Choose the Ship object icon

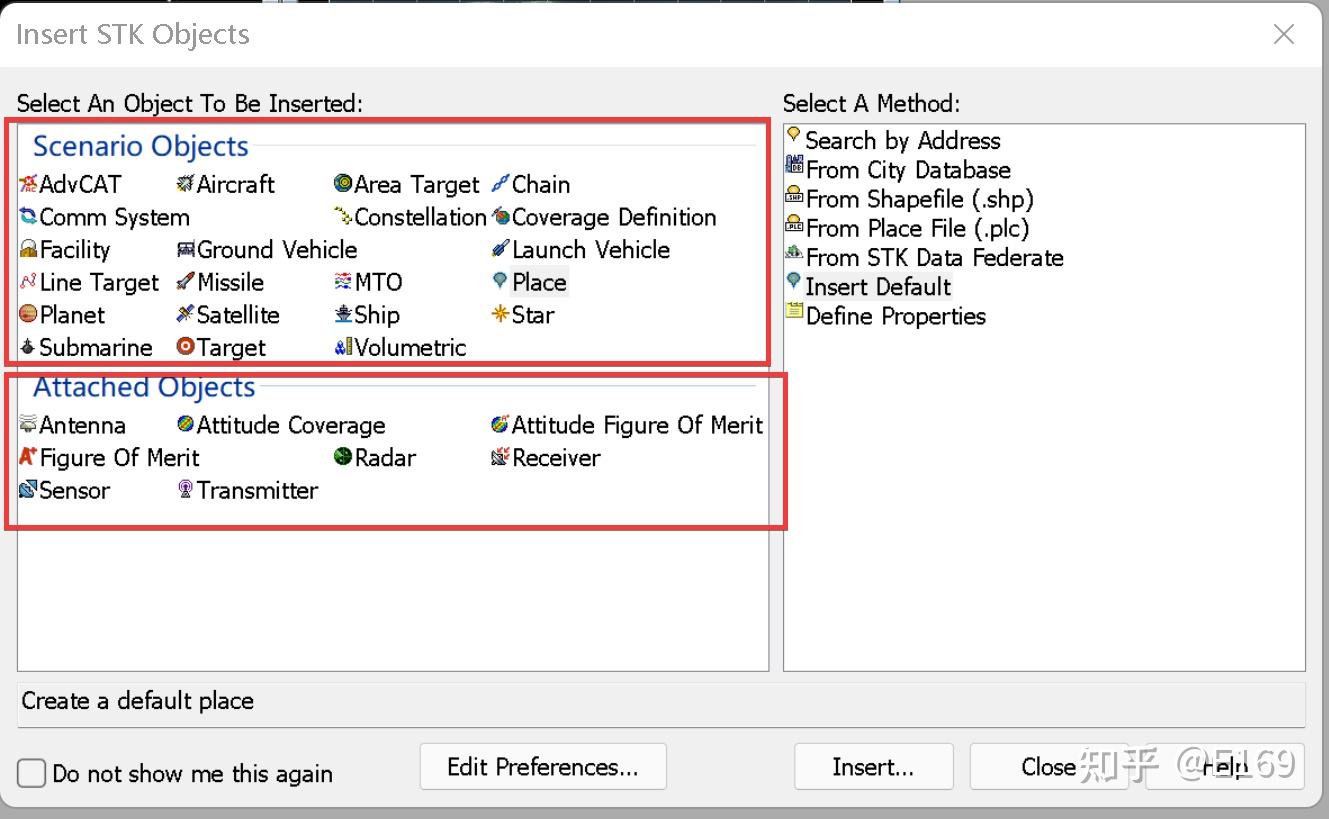pos(343,315)
